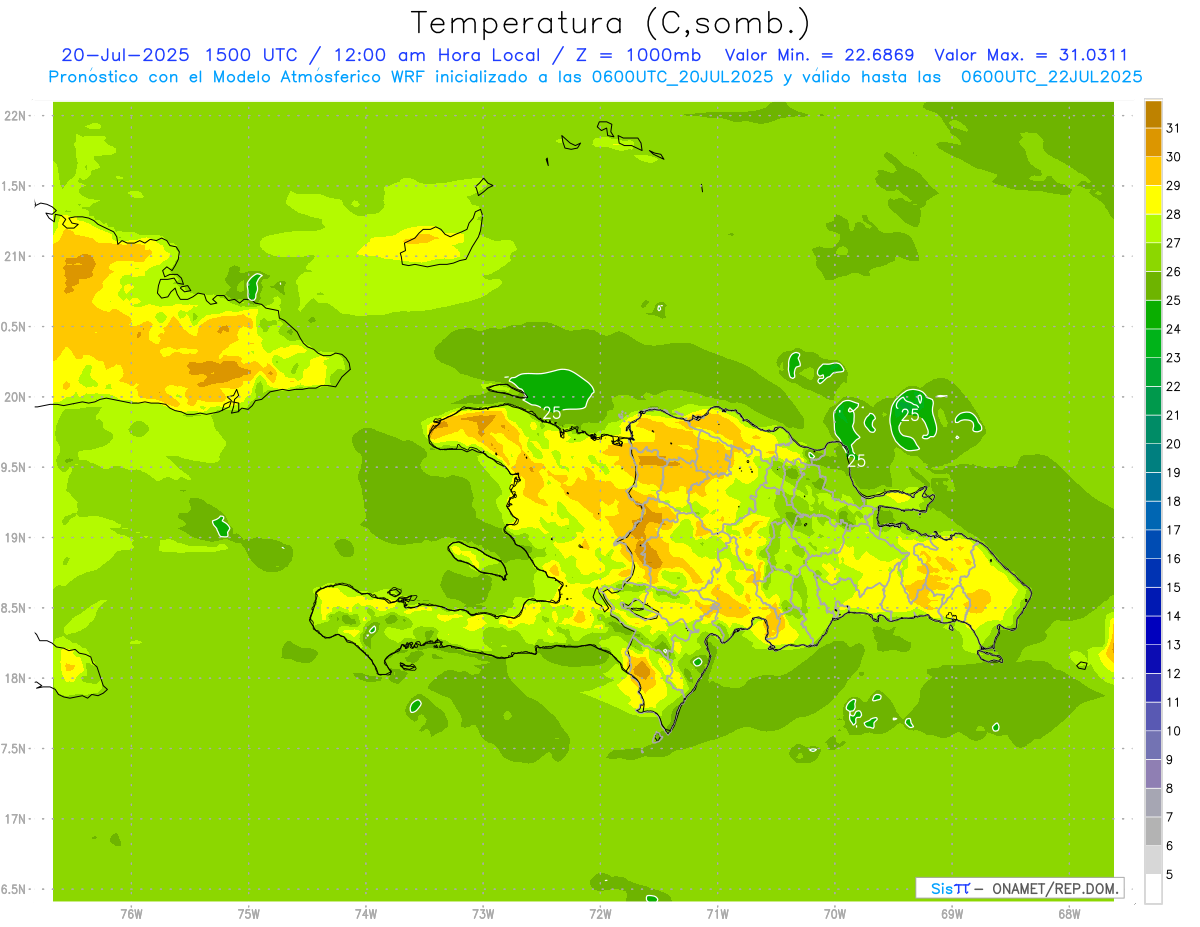Click the '74W' longitude axis label
The width and height of the screenshot is (1200, 927).
point(366,914)
